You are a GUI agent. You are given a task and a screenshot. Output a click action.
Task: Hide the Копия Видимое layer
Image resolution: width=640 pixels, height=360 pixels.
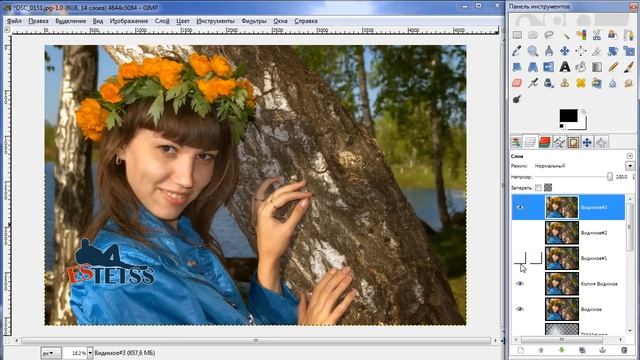coord(520,284)
